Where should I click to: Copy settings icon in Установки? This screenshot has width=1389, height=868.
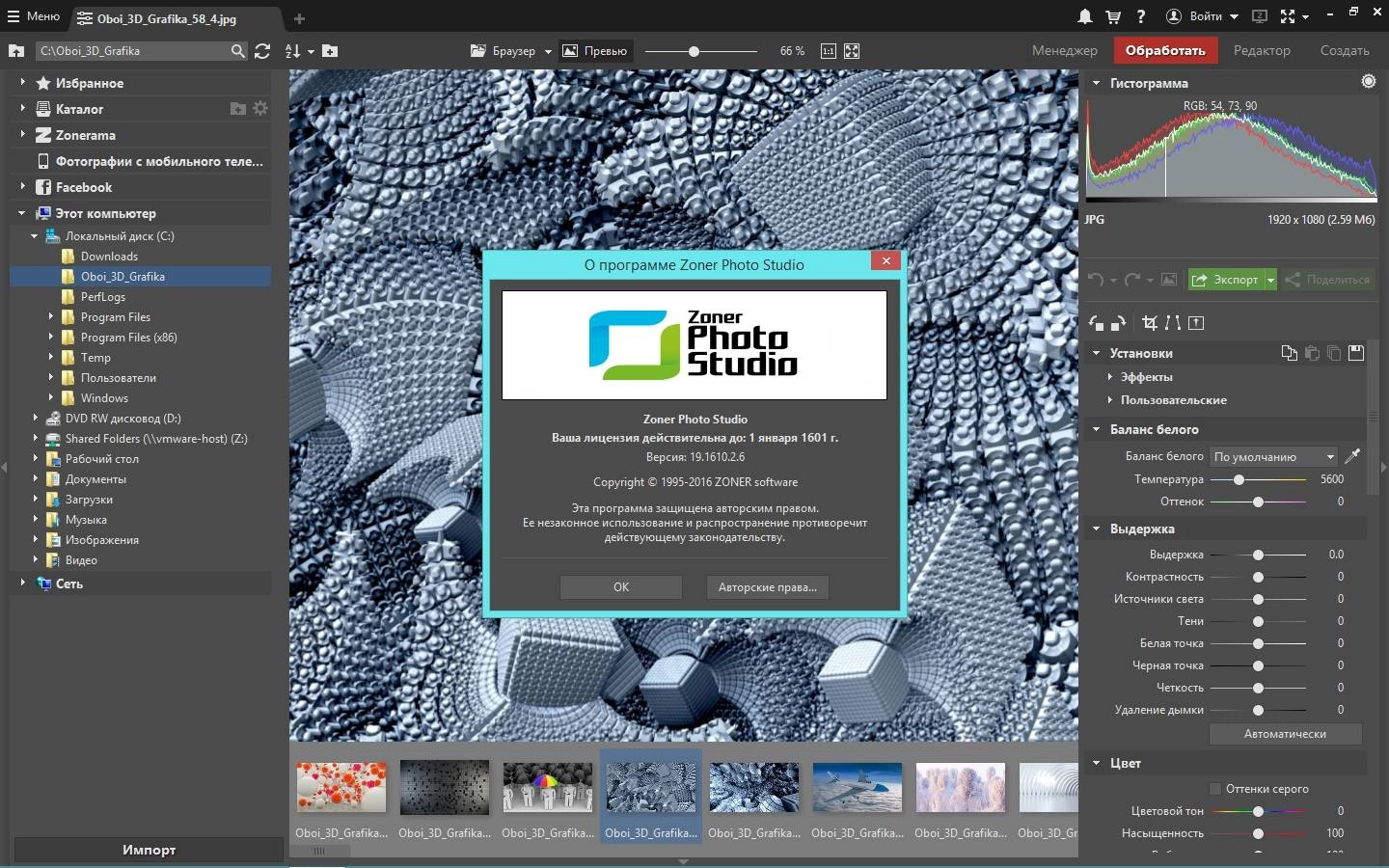point(1289,353)
